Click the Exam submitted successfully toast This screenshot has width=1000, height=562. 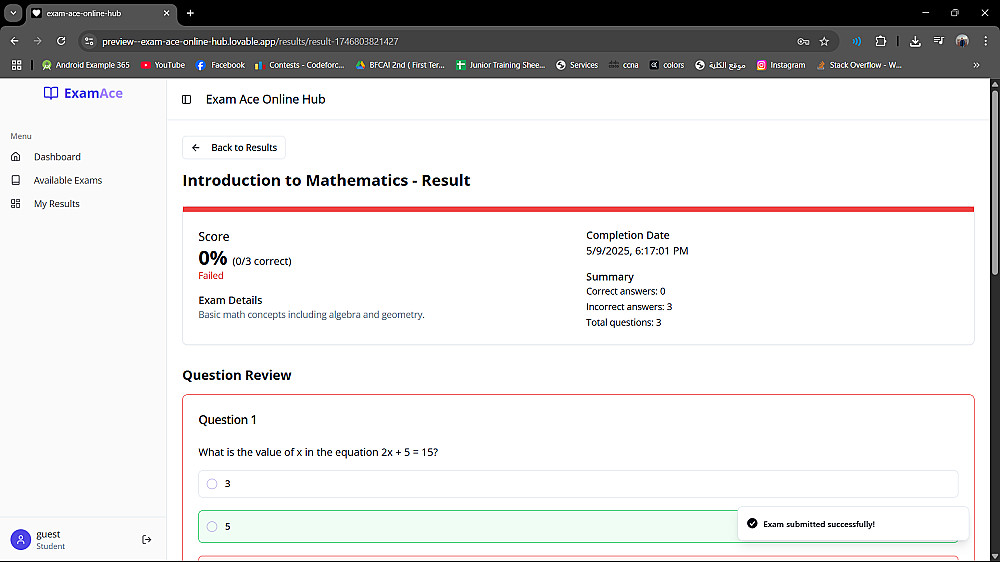pos(853,524)
